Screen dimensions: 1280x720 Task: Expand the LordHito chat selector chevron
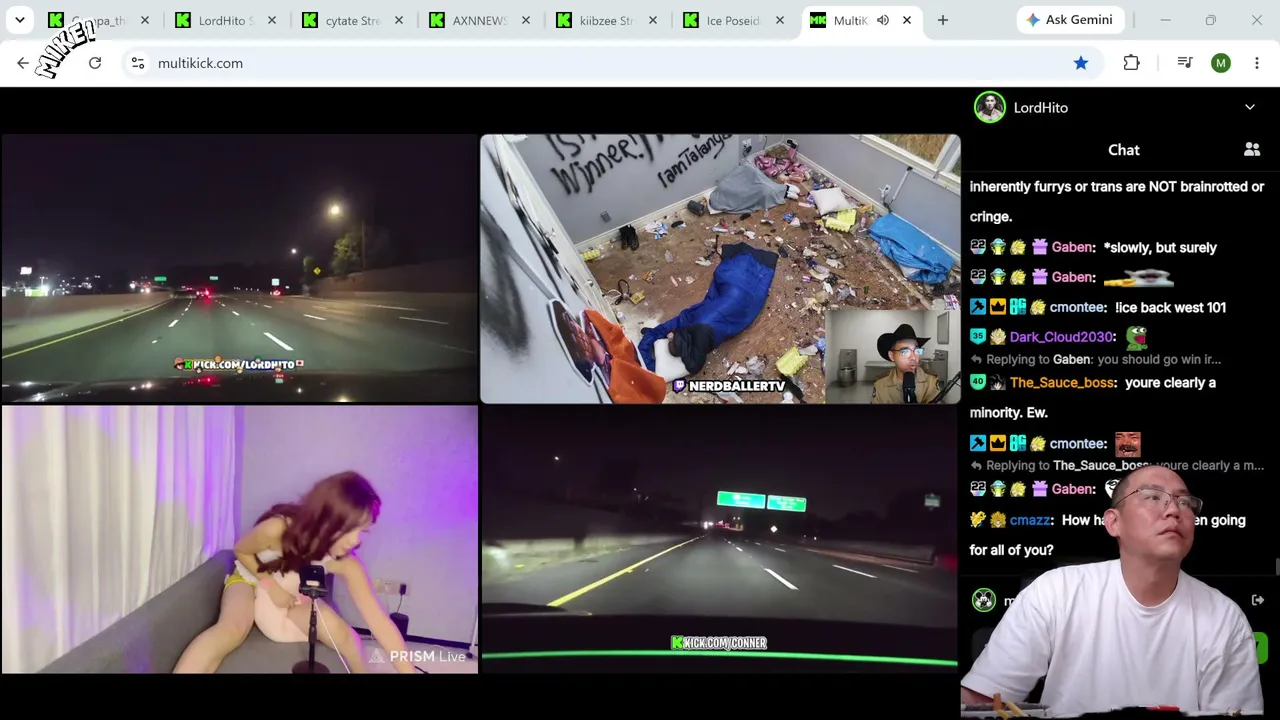(1250, 107)
